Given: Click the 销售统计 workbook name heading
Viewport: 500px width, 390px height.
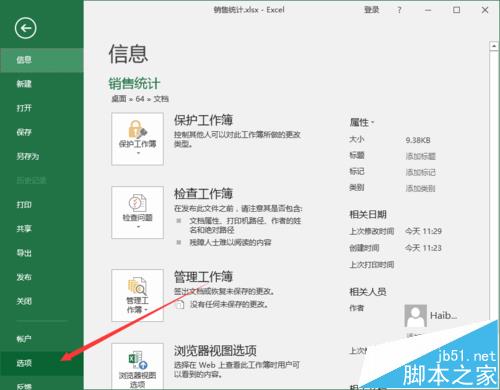Looking at the screenshot, I should [134, 83].
